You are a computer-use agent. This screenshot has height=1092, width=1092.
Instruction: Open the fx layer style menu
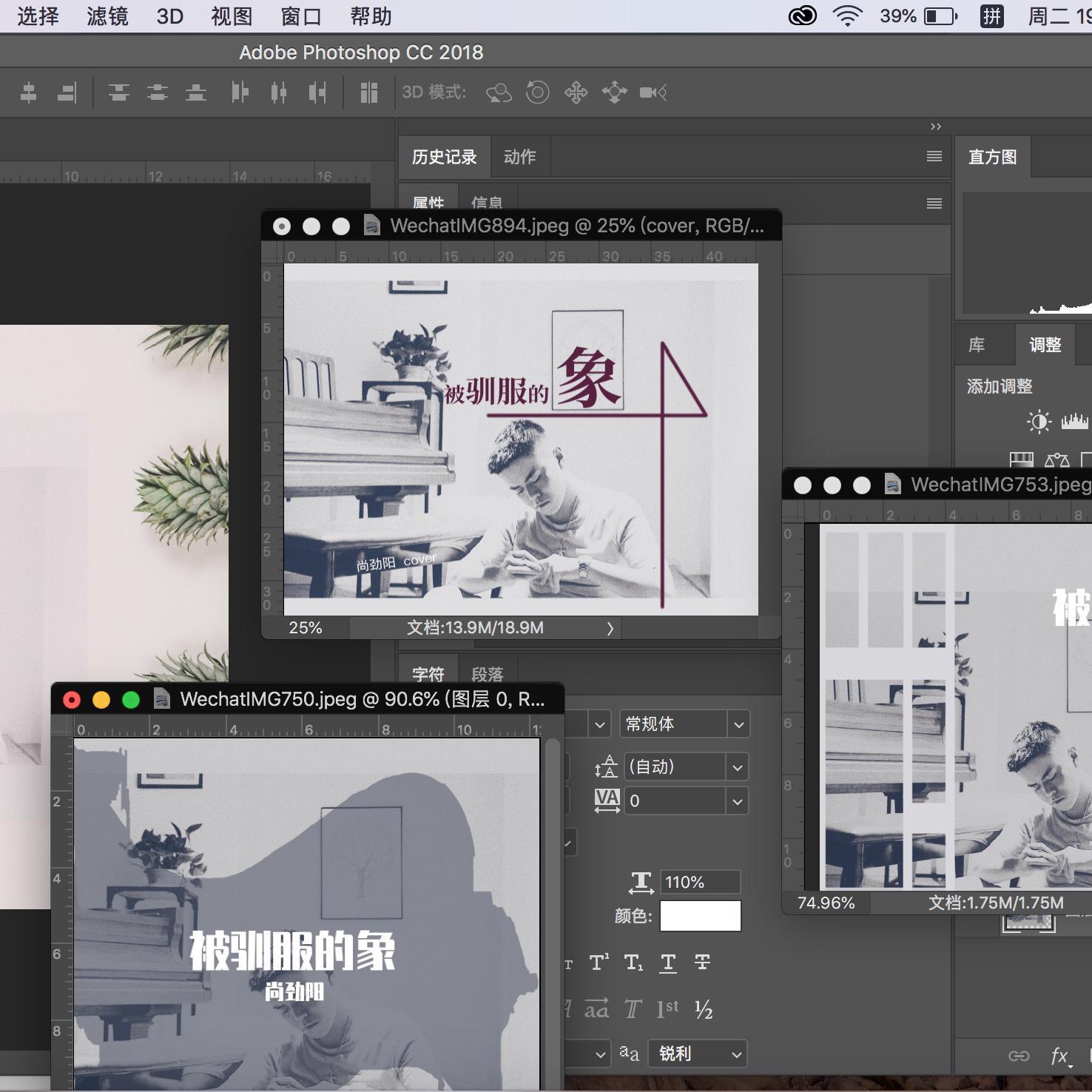[1061, 1056]
